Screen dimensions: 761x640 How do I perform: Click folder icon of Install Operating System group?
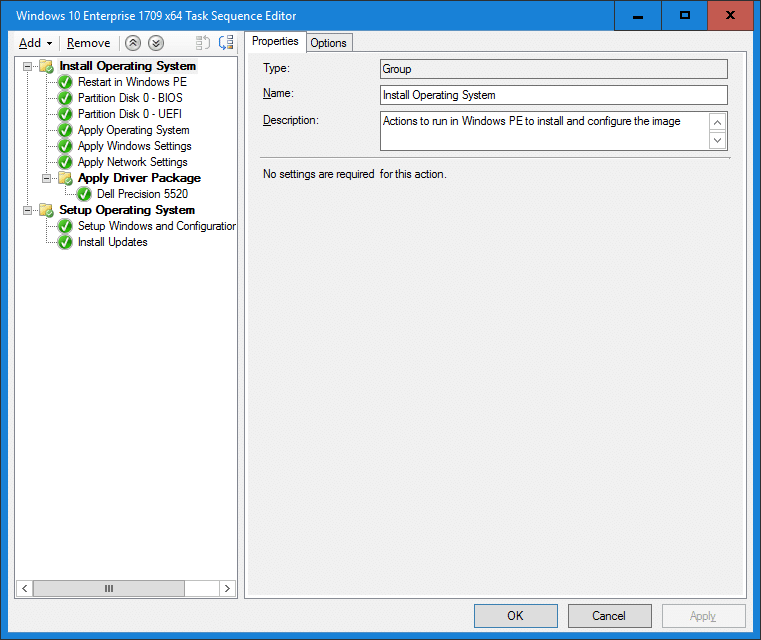47,66
